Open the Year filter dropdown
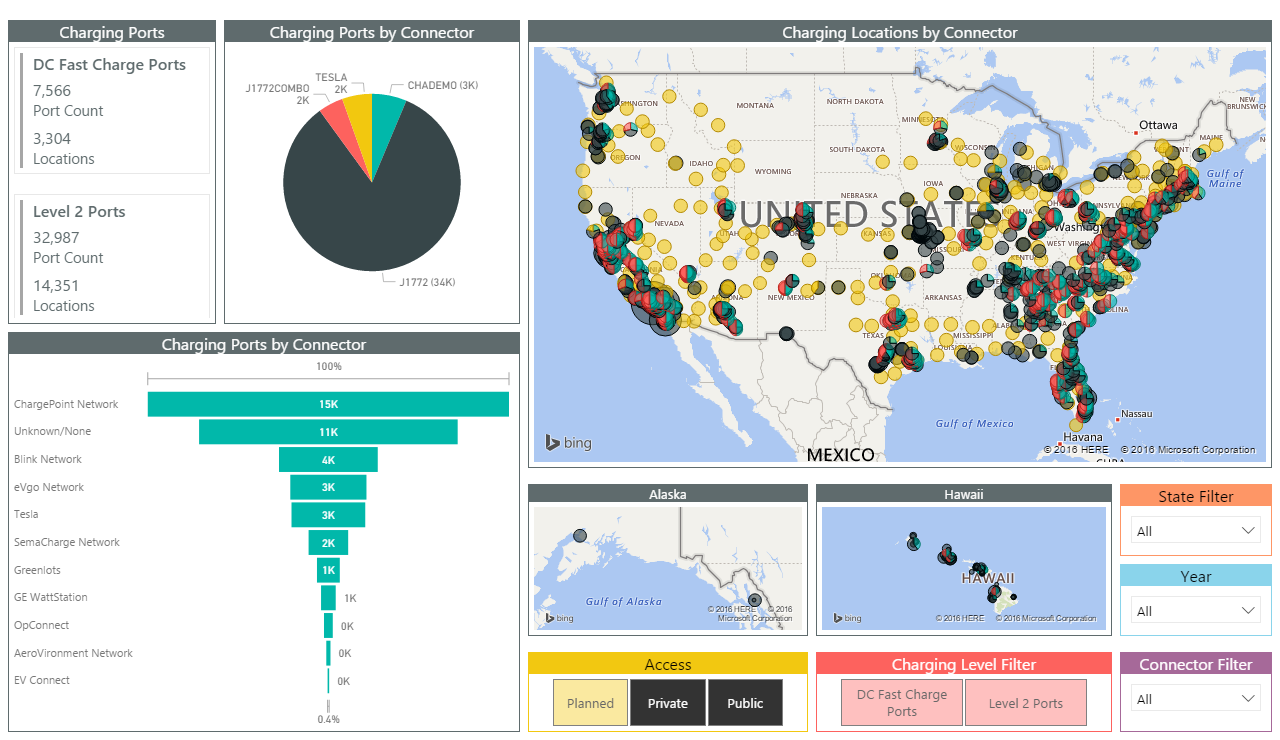Viewport: 1280px width, 740px height. tap(1196, 611)
